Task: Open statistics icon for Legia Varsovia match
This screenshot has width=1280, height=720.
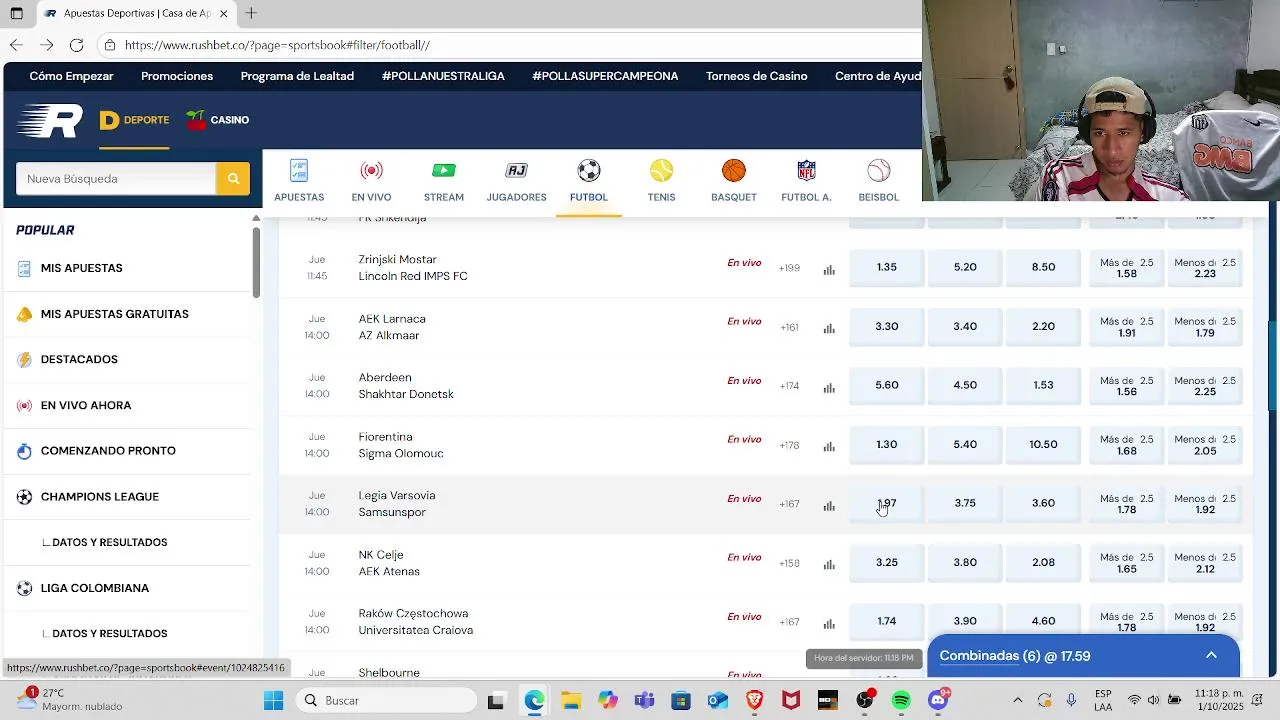Action: (829, 505)
